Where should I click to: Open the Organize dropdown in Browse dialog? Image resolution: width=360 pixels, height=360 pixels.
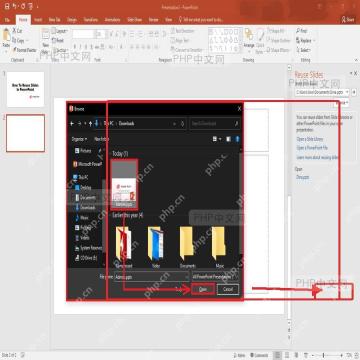79,139
